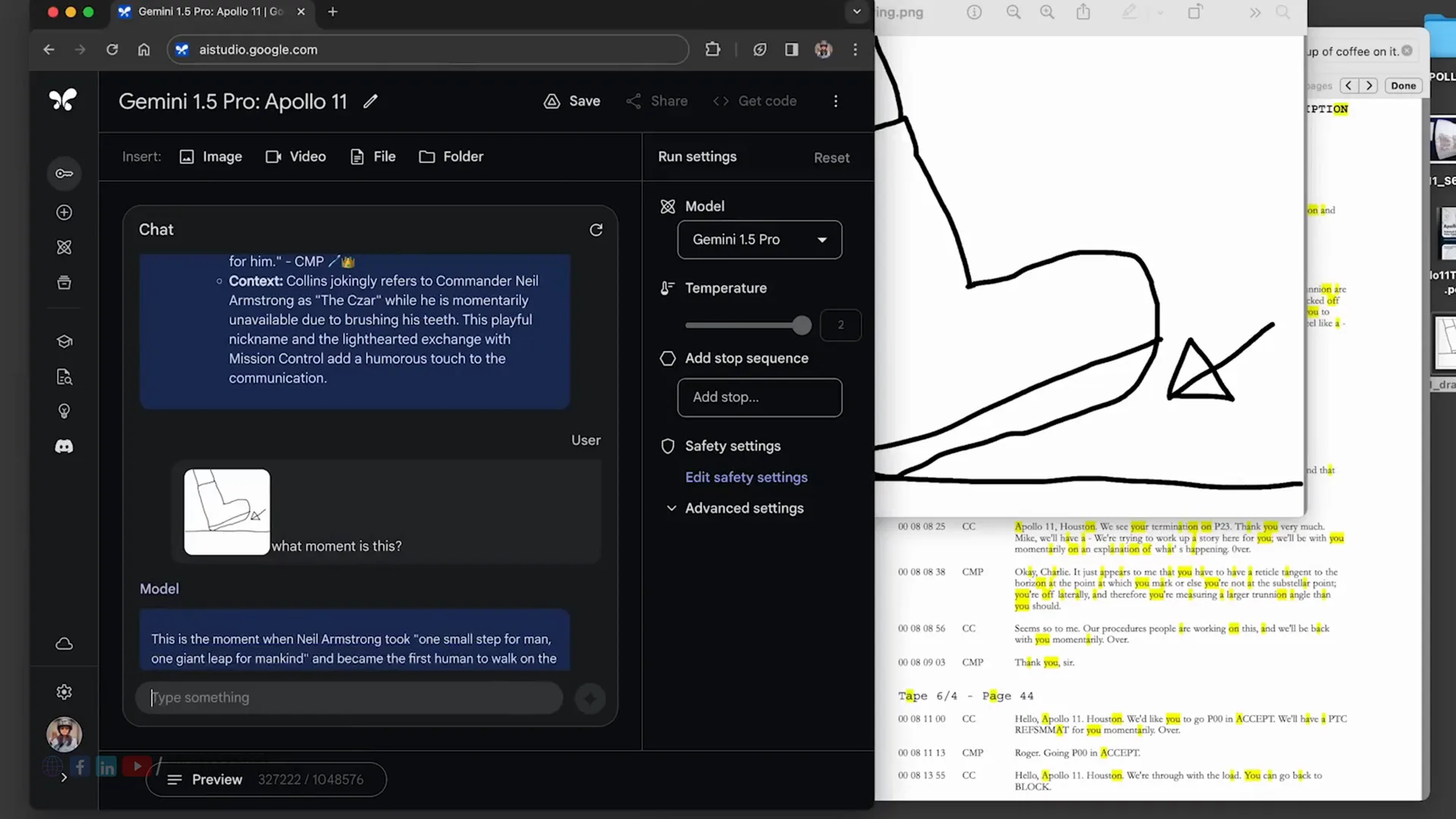Open settings gear in AI Studio sidebar

pos(64,692)
